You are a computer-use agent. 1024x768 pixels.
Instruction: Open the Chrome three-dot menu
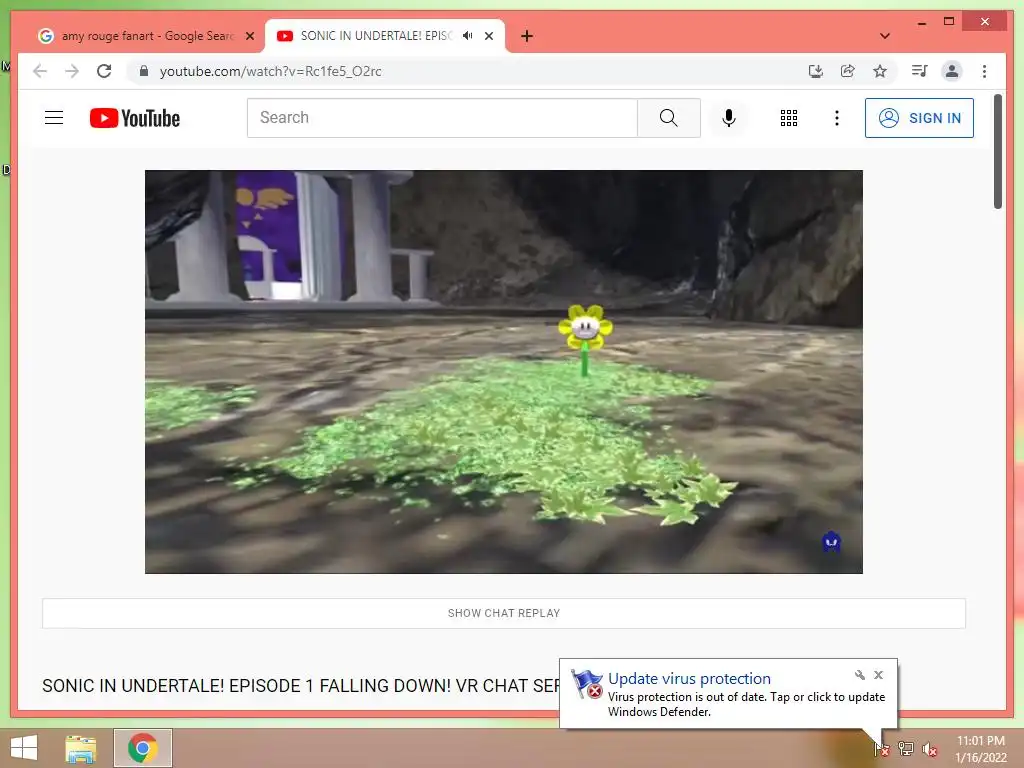click(984, 71)
